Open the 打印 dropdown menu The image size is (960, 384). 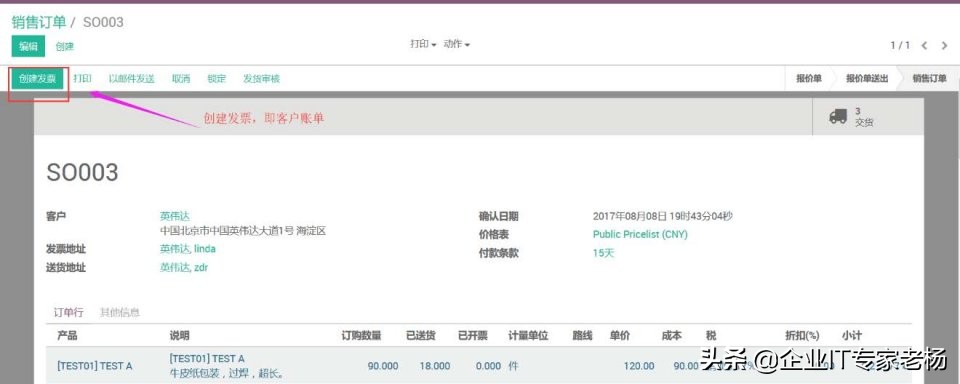click(423, 44)
